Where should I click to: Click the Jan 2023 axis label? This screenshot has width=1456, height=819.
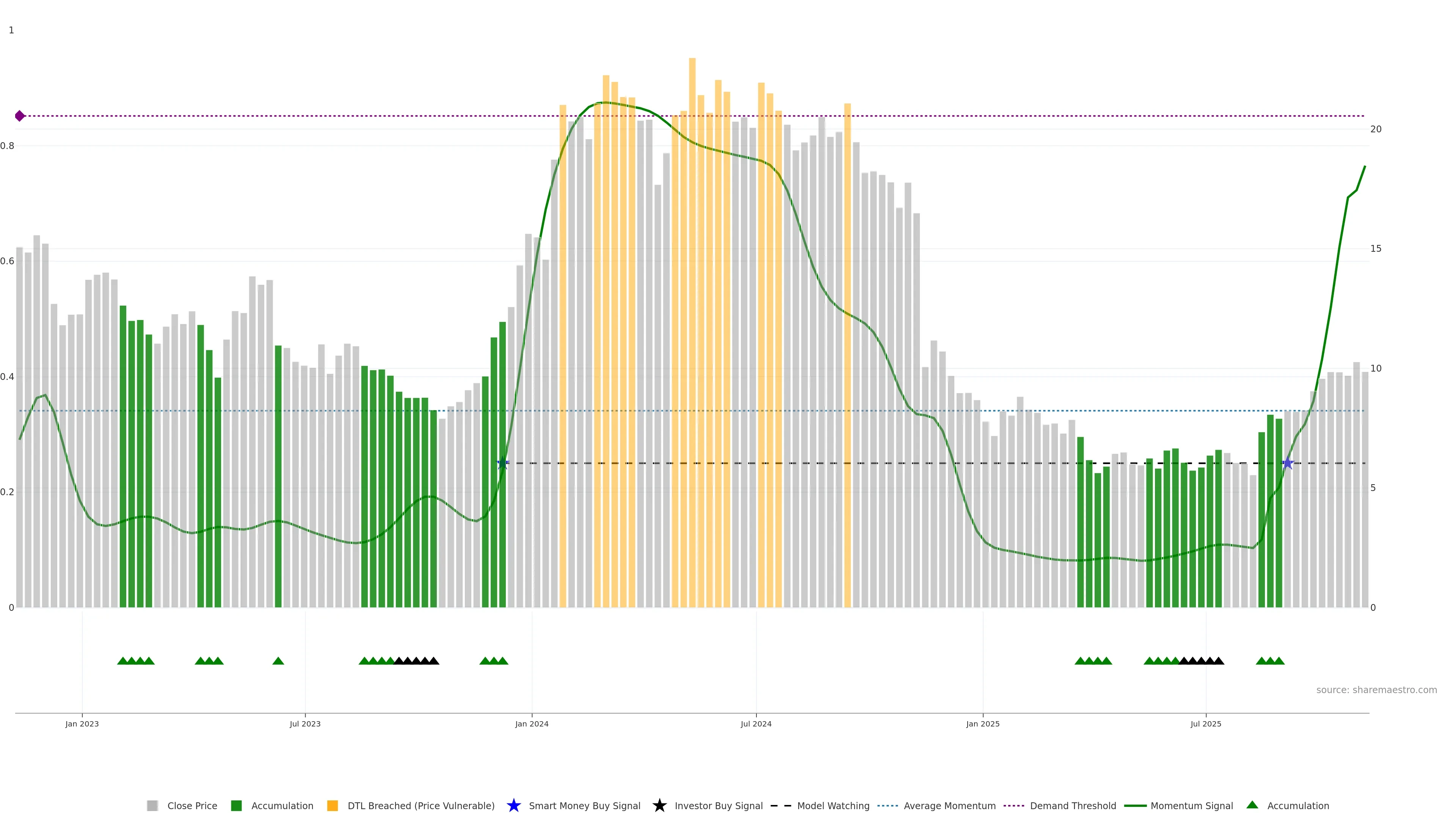point(82,723)
